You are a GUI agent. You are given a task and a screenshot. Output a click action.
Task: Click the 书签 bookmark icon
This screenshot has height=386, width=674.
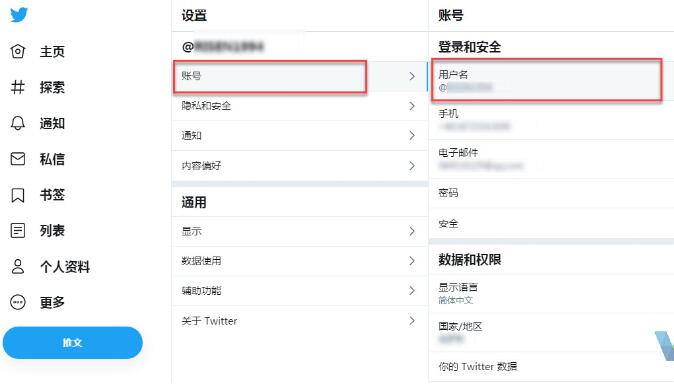(18, 195)
